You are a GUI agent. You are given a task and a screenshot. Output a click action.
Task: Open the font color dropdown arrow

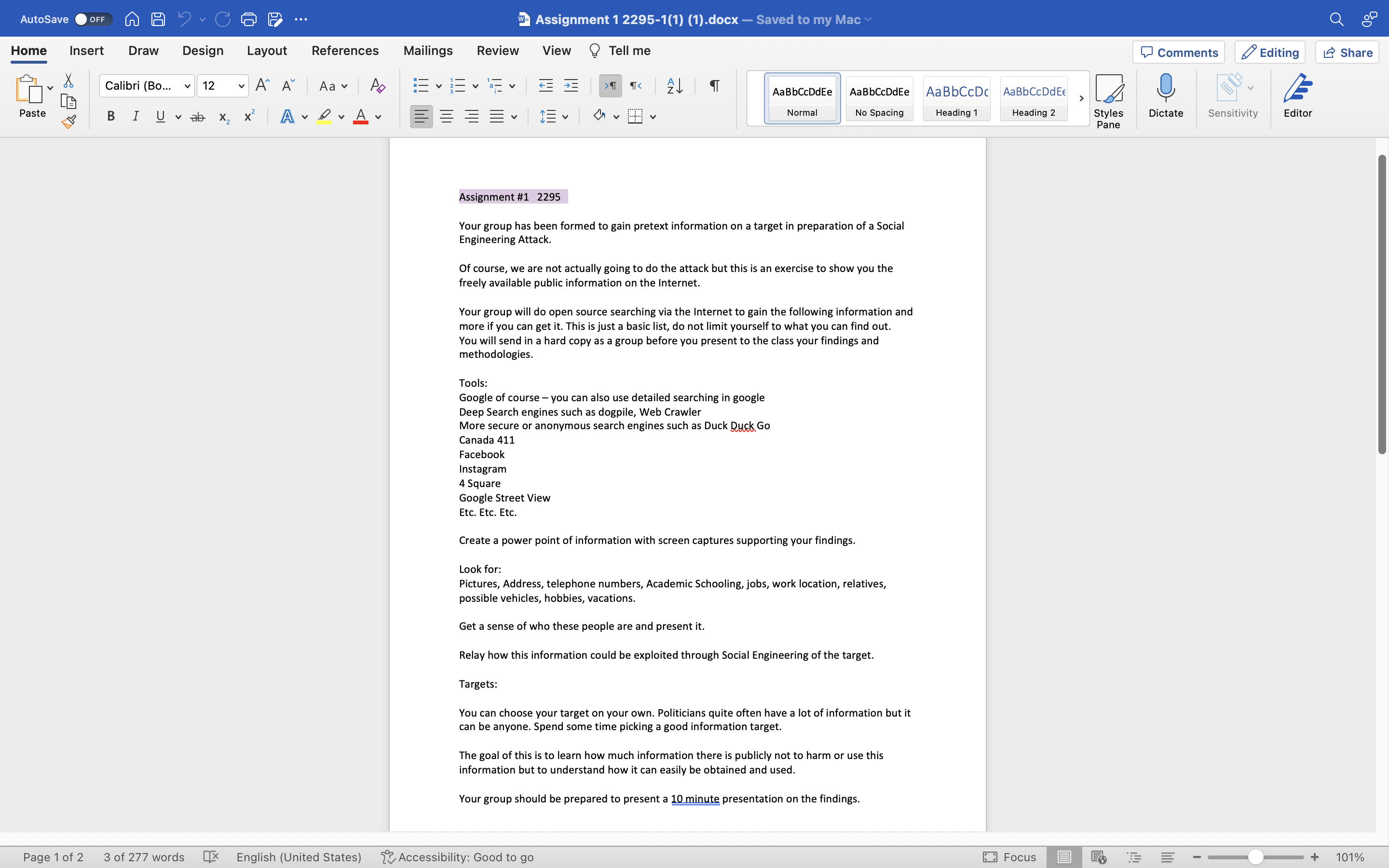click(377, 117)
